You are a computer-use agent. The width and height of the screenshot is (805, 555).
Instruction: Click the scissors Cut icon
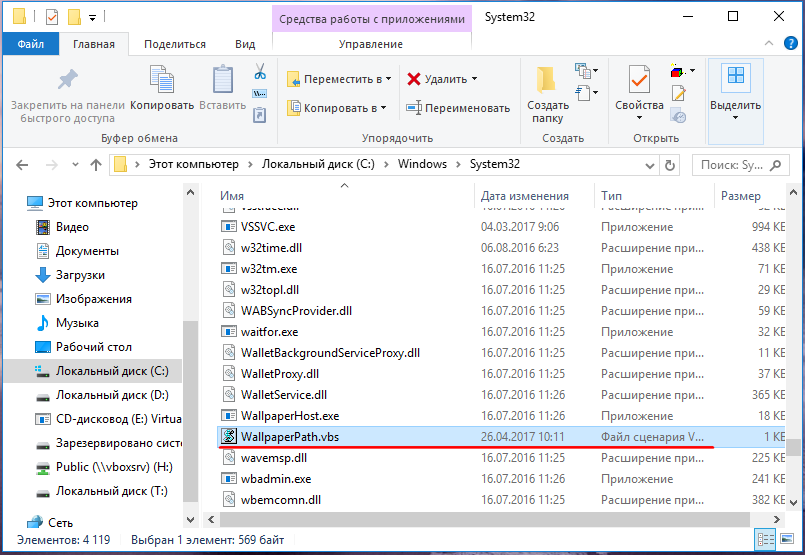(x=260, y=71)
